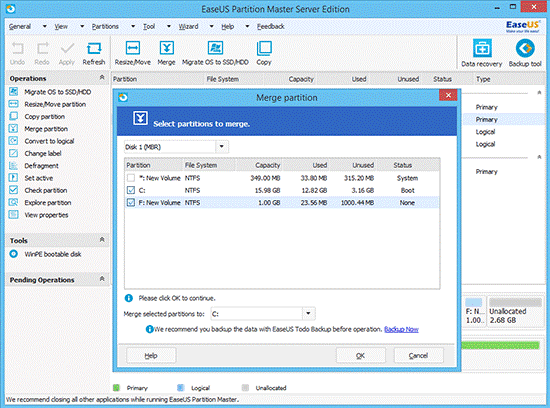
Task: Open the Disk 1 (MBR) dropdown
Action: [x=222, y=147]
